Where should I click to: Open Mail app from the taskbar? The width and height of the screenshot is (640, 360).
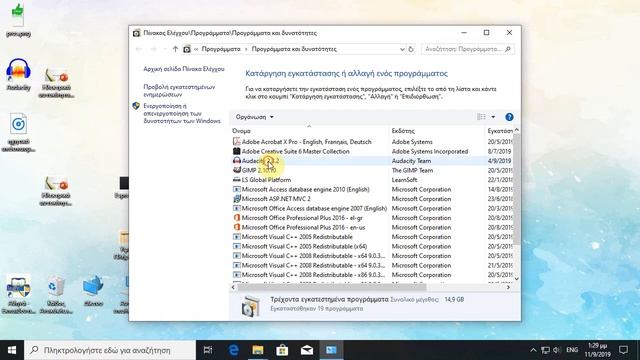pyautogui.click(x=307, y=350)
